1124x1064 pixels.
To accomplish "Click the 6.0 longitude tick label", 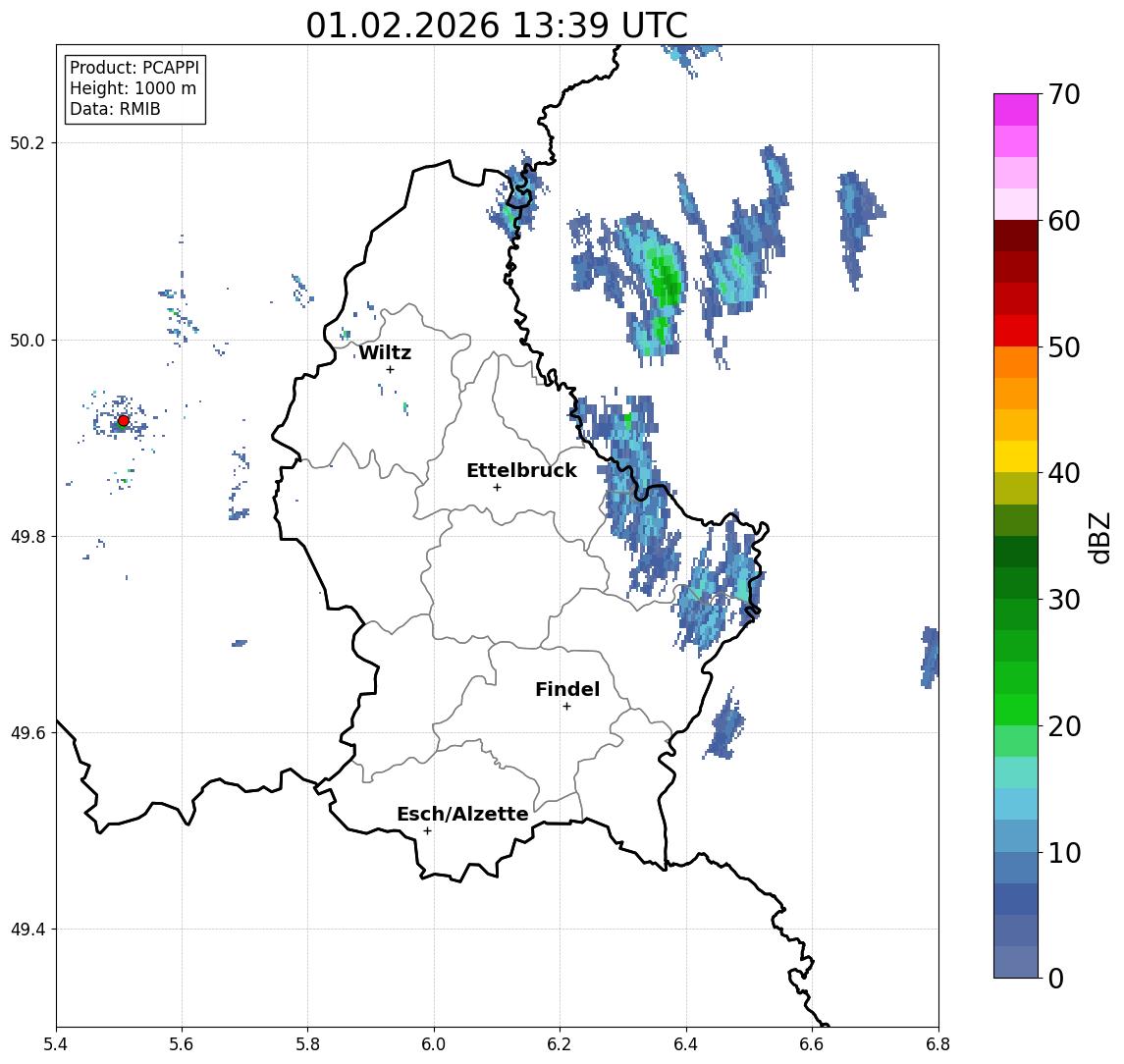I will click(434, 1044).
